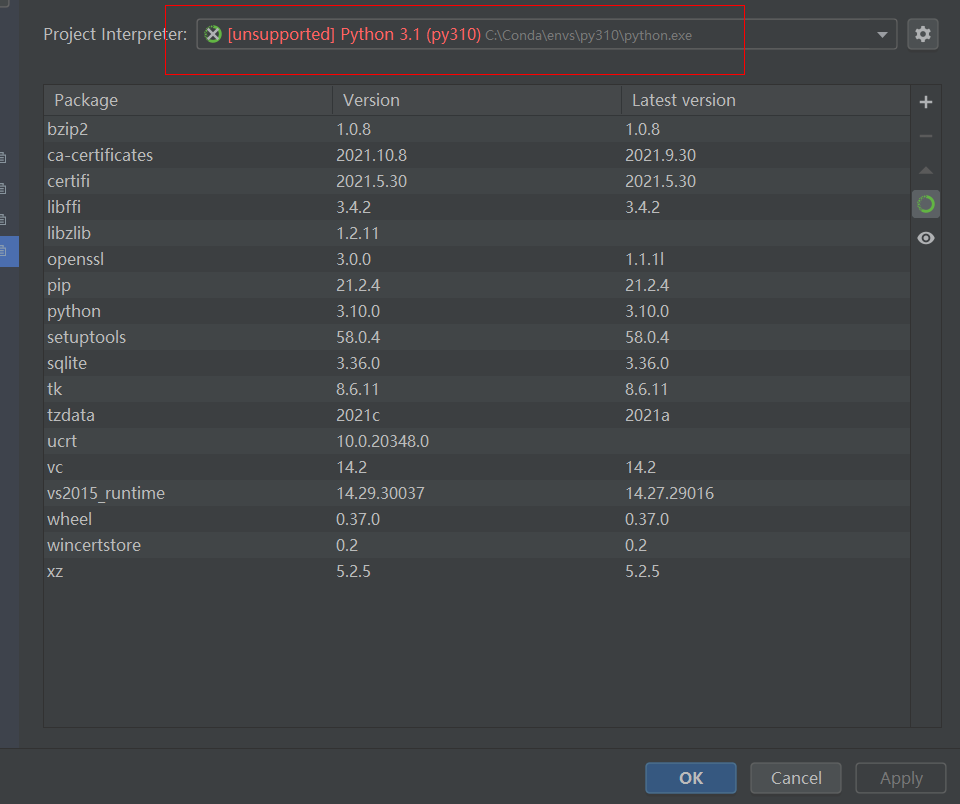960x804 pixels.
Task: Toggle show early releases eye icon
Action: [926, 238]
